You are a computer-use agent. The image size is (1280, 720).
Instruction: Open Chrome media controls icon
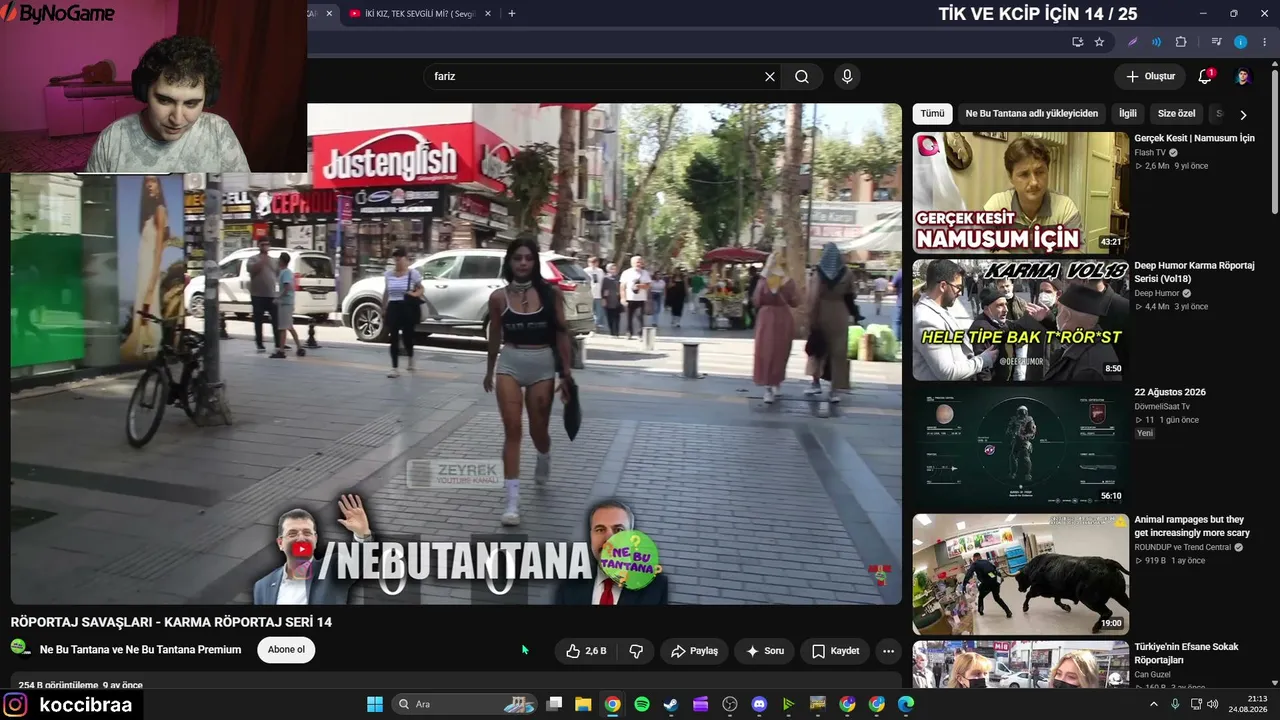click(1216, 42)
